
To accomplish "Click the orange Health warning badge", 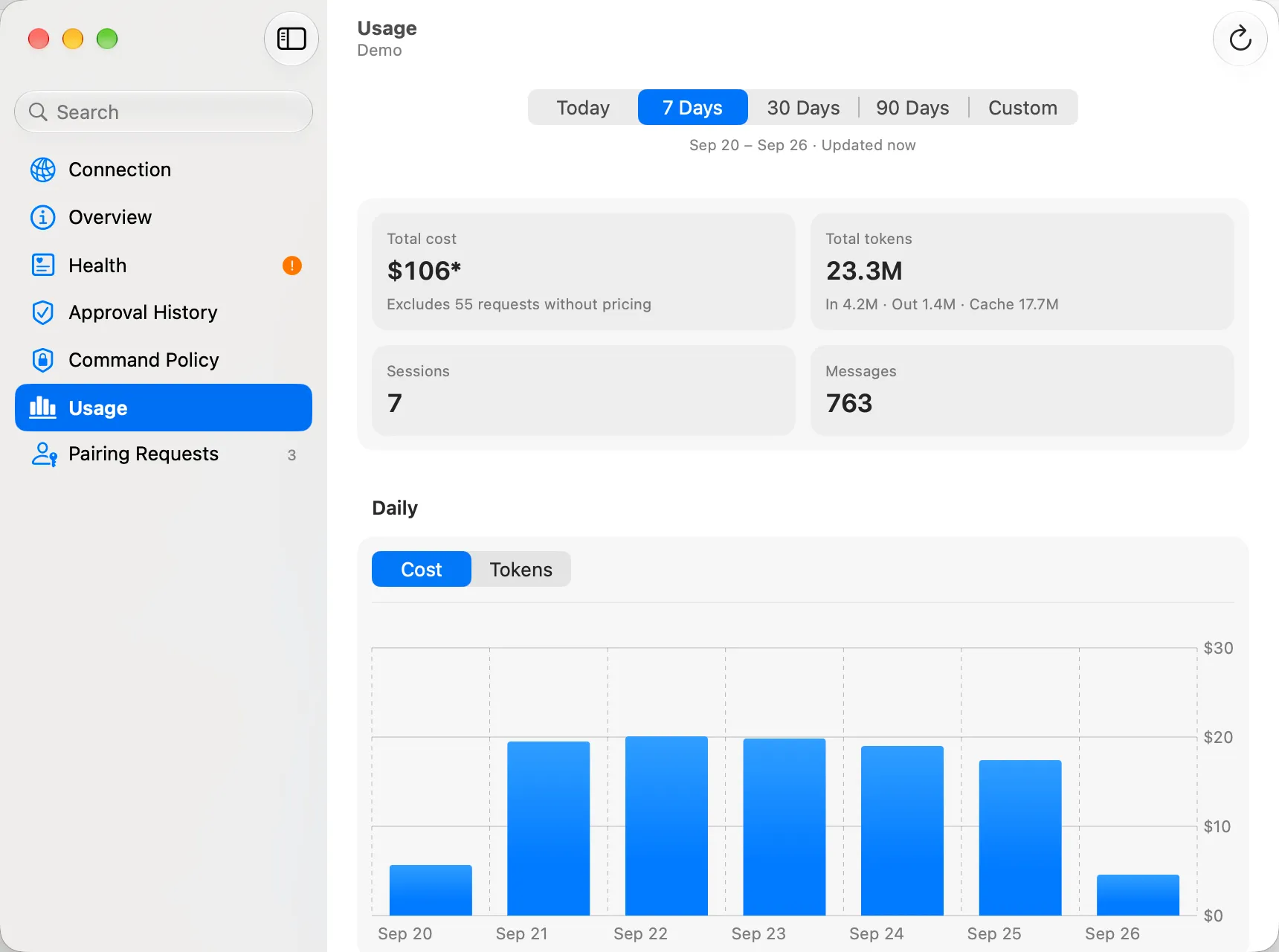I will click(292, 266).
